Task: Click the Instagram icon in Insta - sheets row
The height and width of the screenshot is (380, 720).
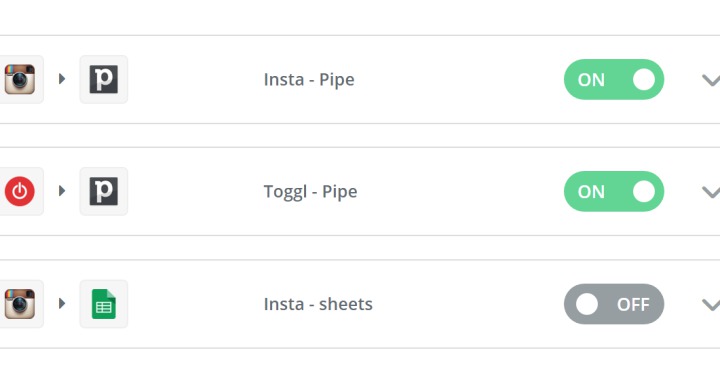Action: coord(20,304)
